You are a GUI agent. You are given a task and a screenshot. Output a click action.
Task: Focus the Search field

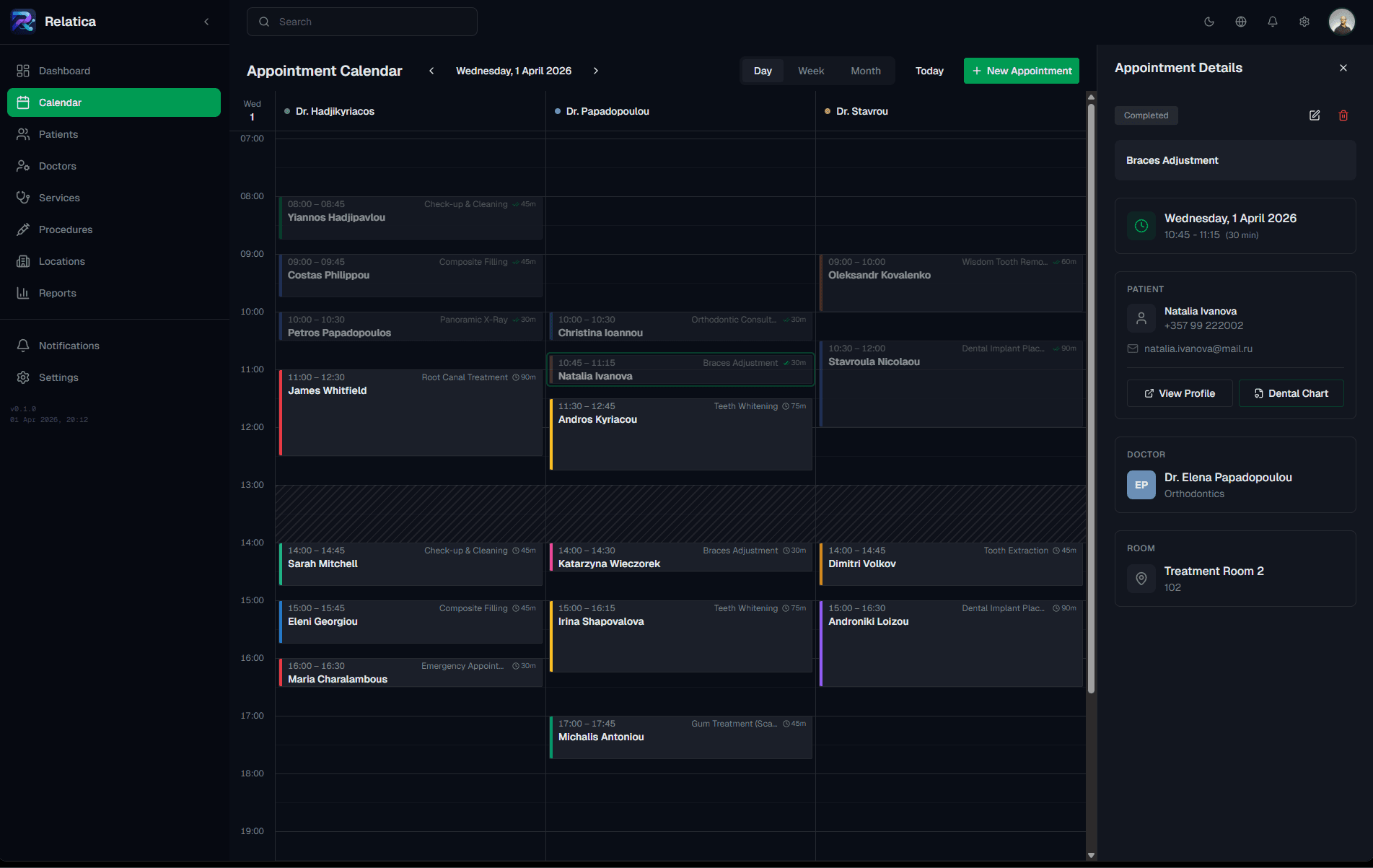click(362, 22)
